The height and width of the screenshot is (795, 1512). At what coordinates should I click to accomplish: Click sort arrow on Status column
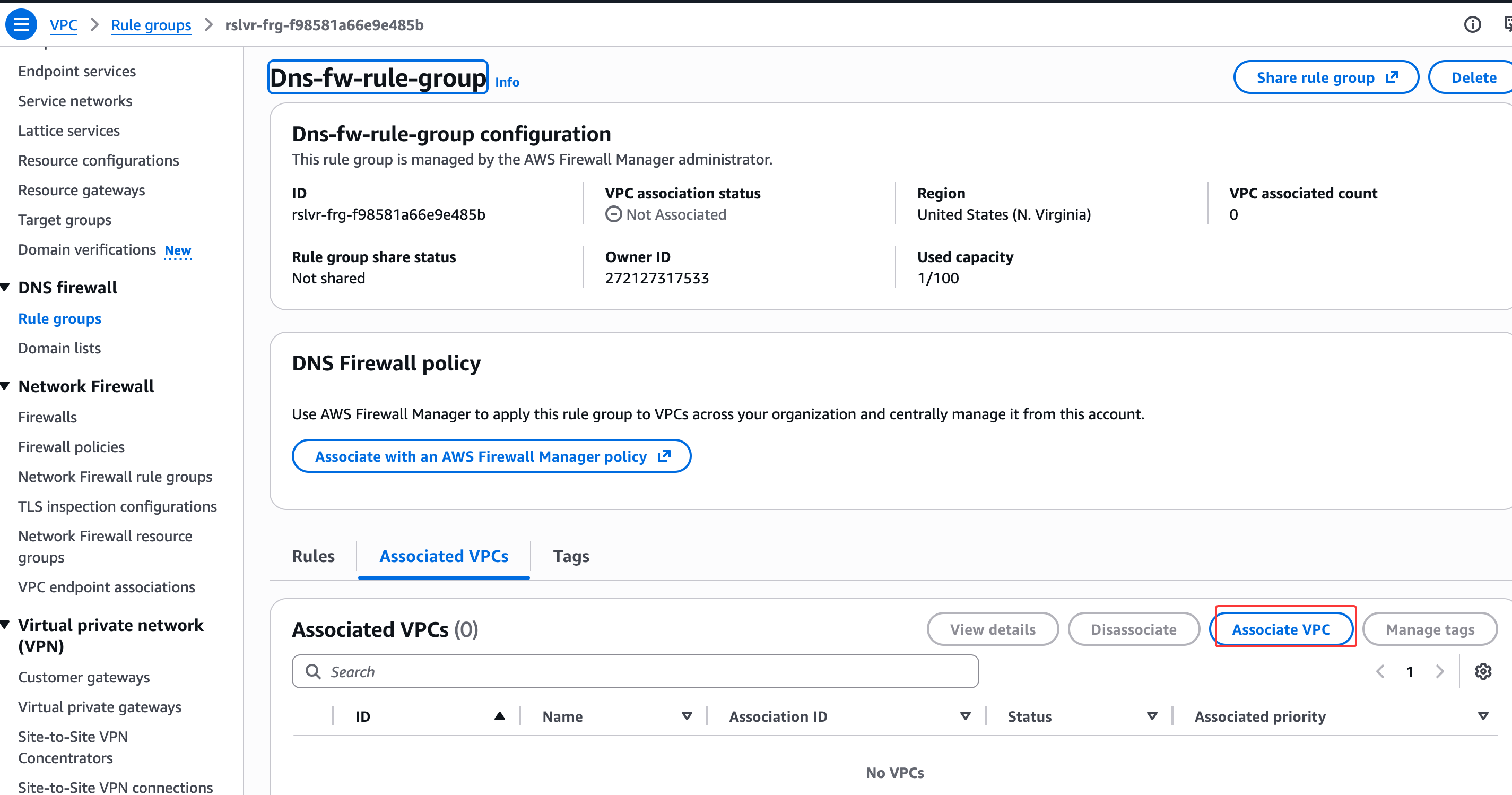(x=1152, y=716)
